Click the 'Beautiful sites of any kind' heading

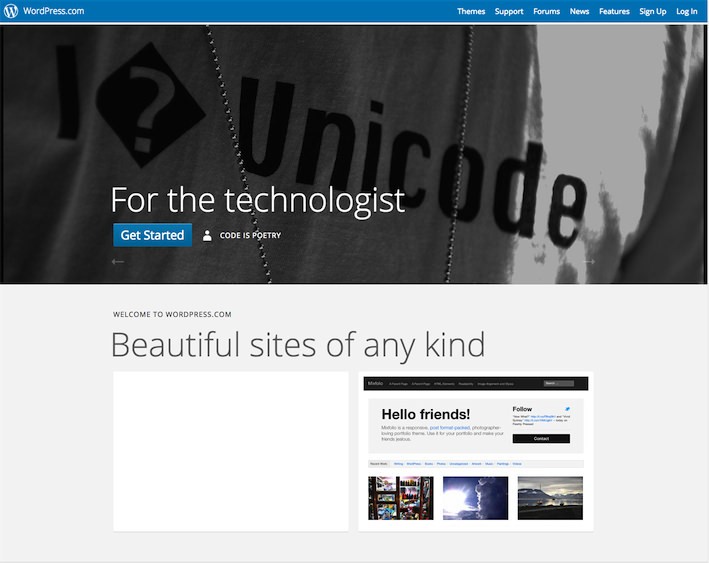298,345
